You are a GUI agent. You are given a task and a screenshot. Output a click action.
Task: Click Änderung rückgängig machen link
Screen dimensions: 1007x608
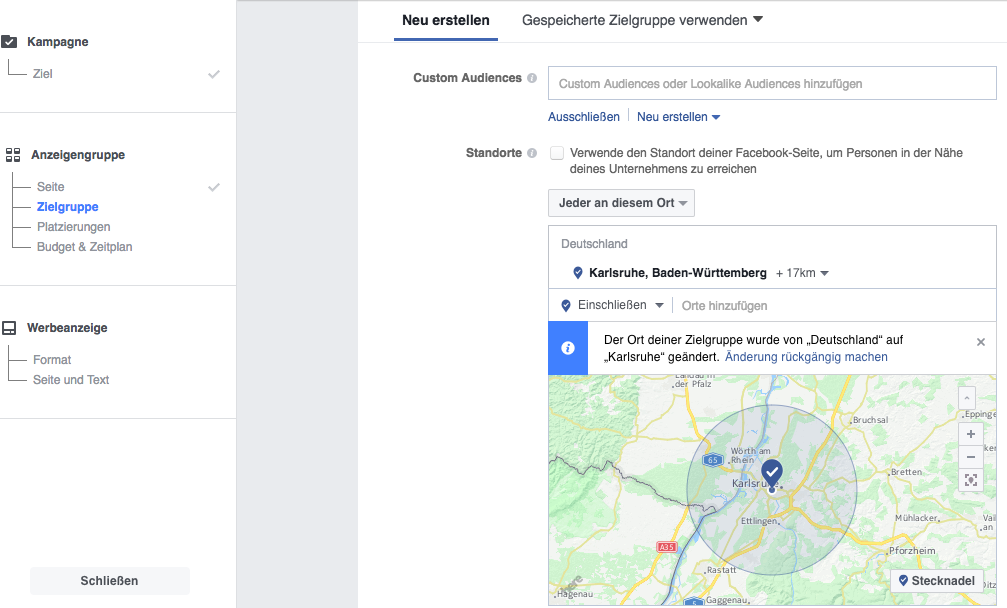click(806, 357)
